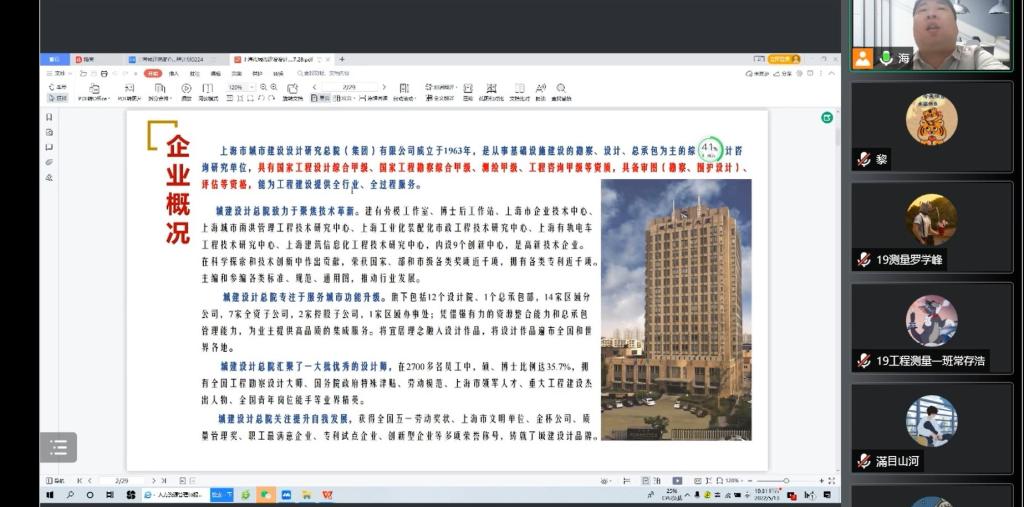Switch to the 稻壳 document tab

[x=86, y=59]
